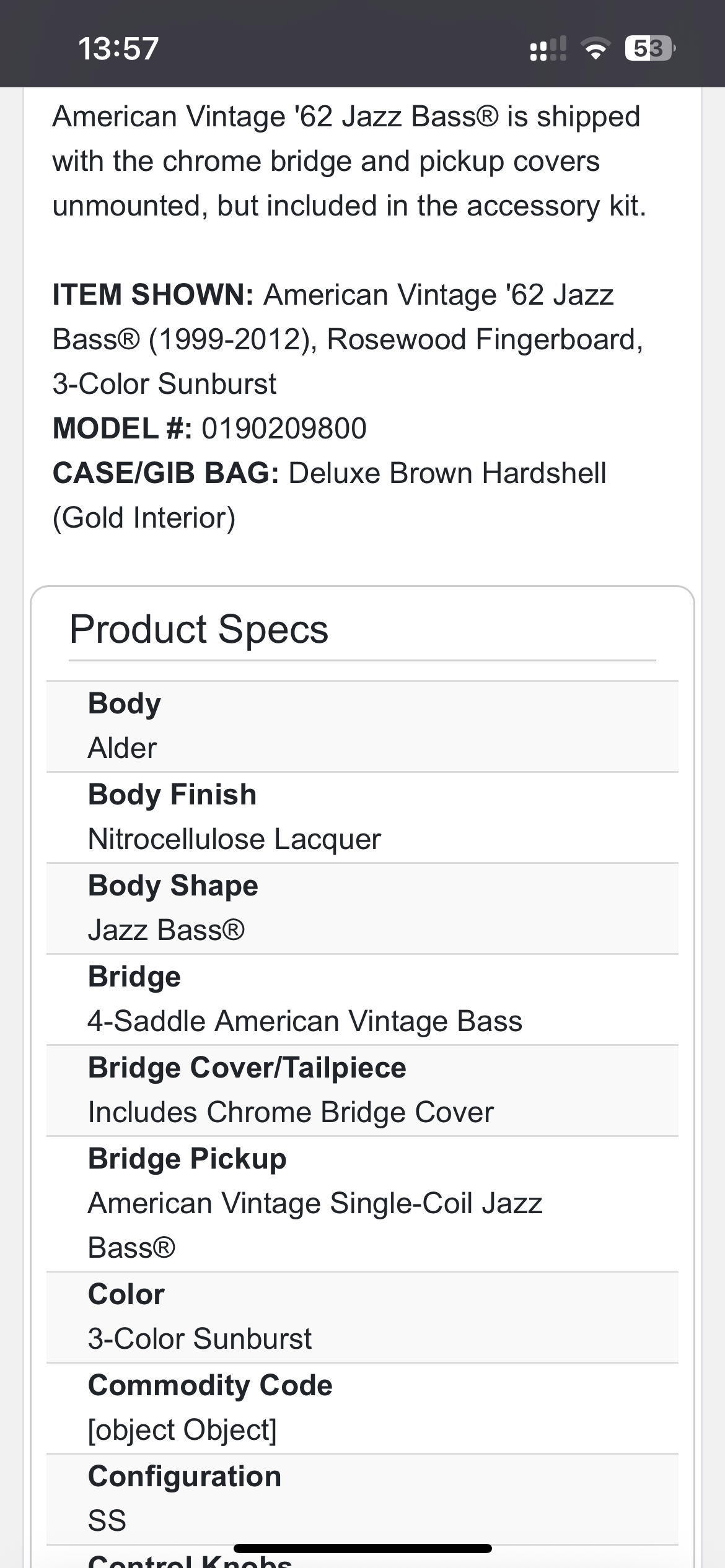Tap the 3-Color Sunburst color spec value

pos(200,1339)
